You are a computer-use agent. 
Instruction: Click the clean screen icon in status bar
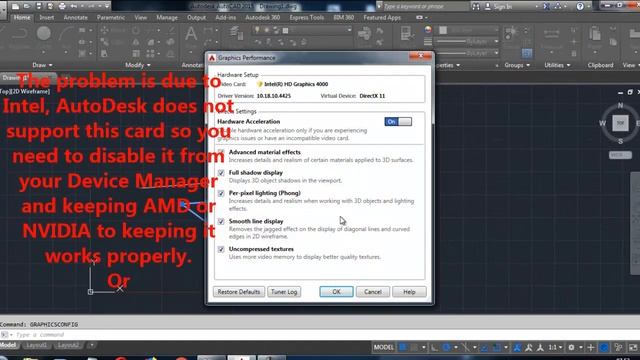(x=633, y=347)
